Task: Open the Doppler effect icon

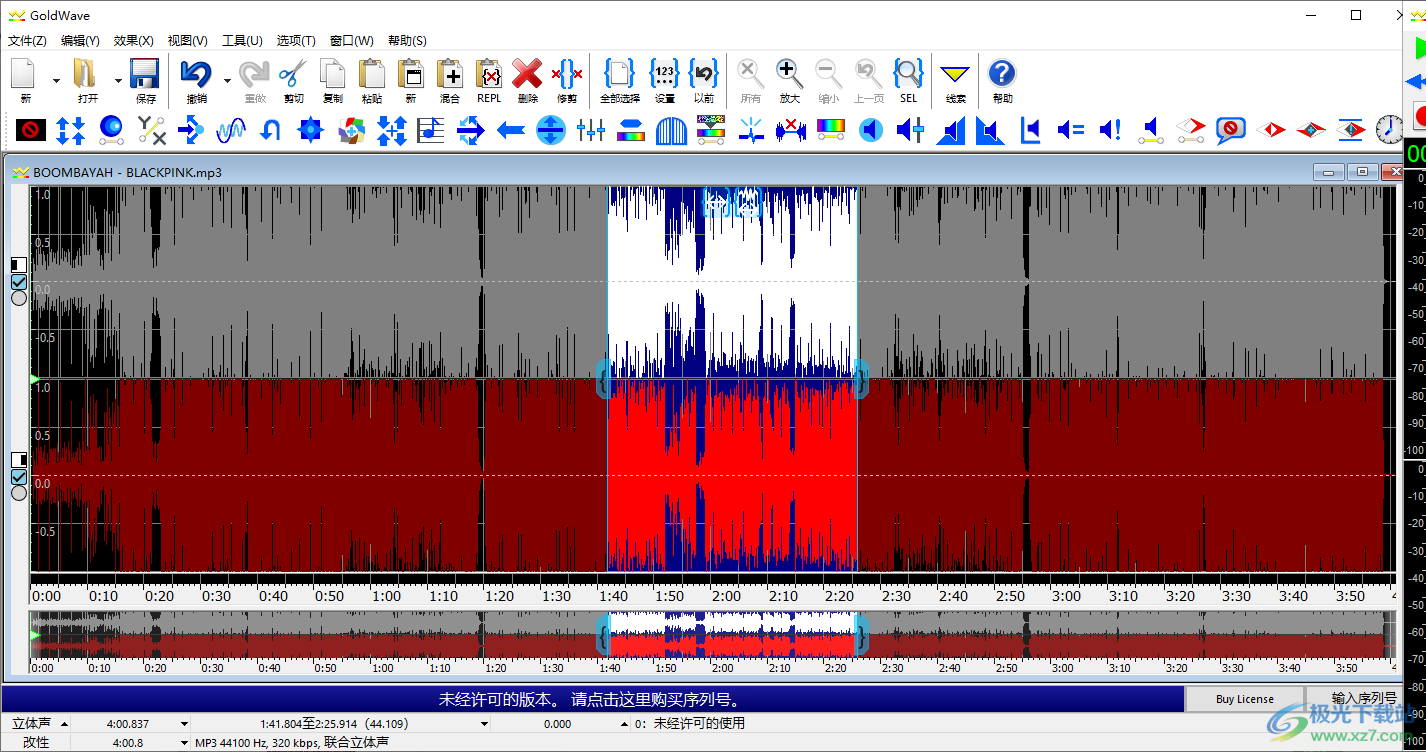Action: [x=111, y=130]
